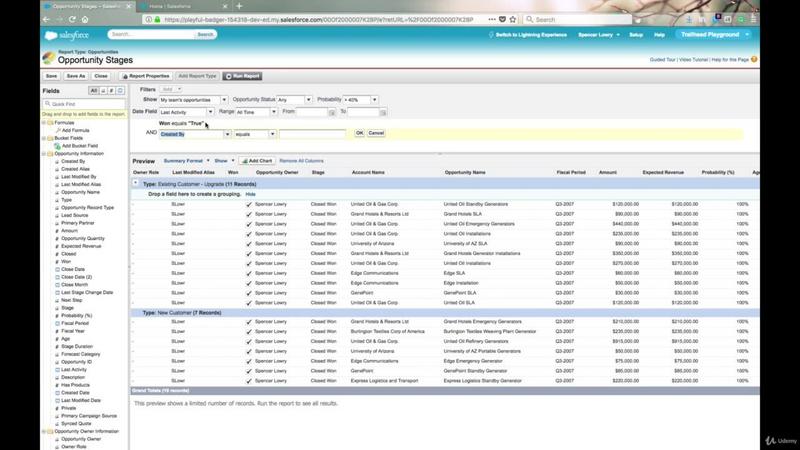Image resolution: width=800 pixels, height=450 pixels.
Task: Open the Setup menu item
Action: pos(636,35)
